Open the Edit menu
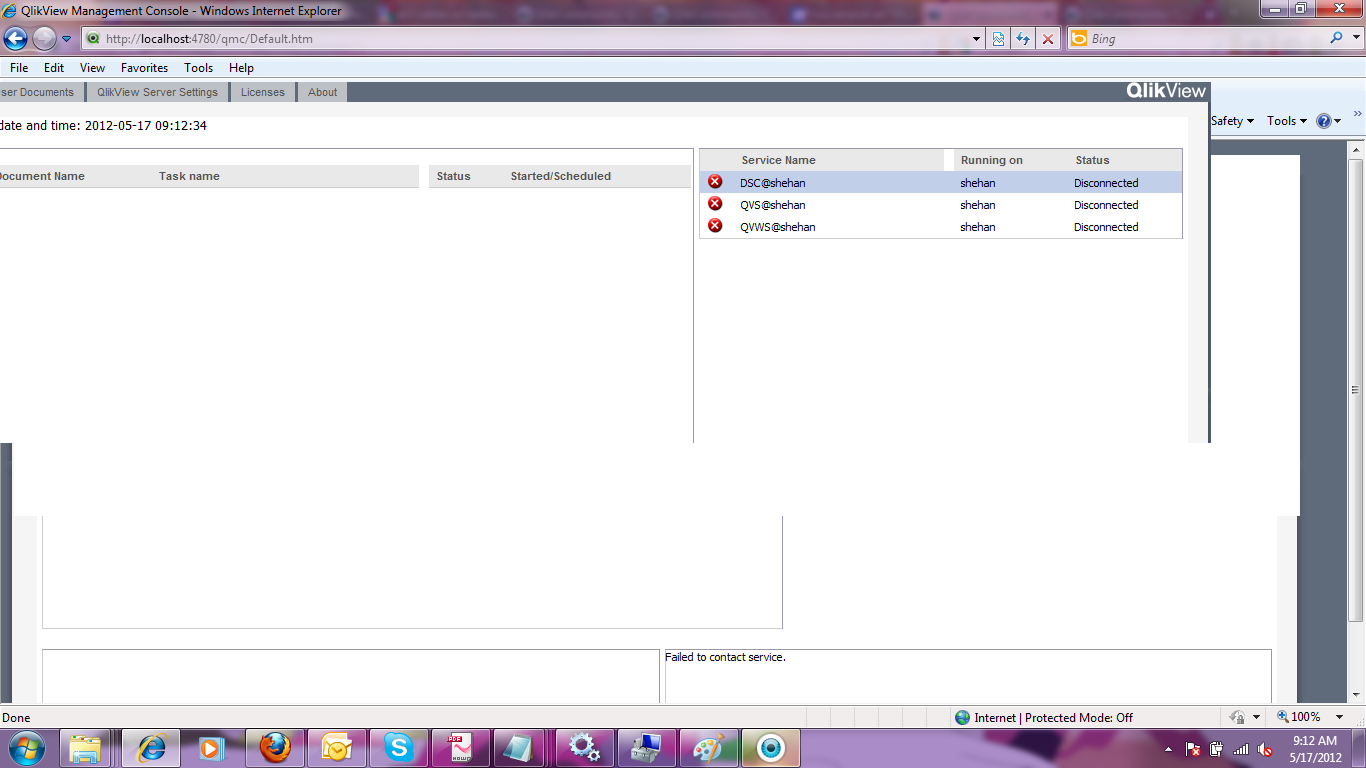 tap(54, 68)
